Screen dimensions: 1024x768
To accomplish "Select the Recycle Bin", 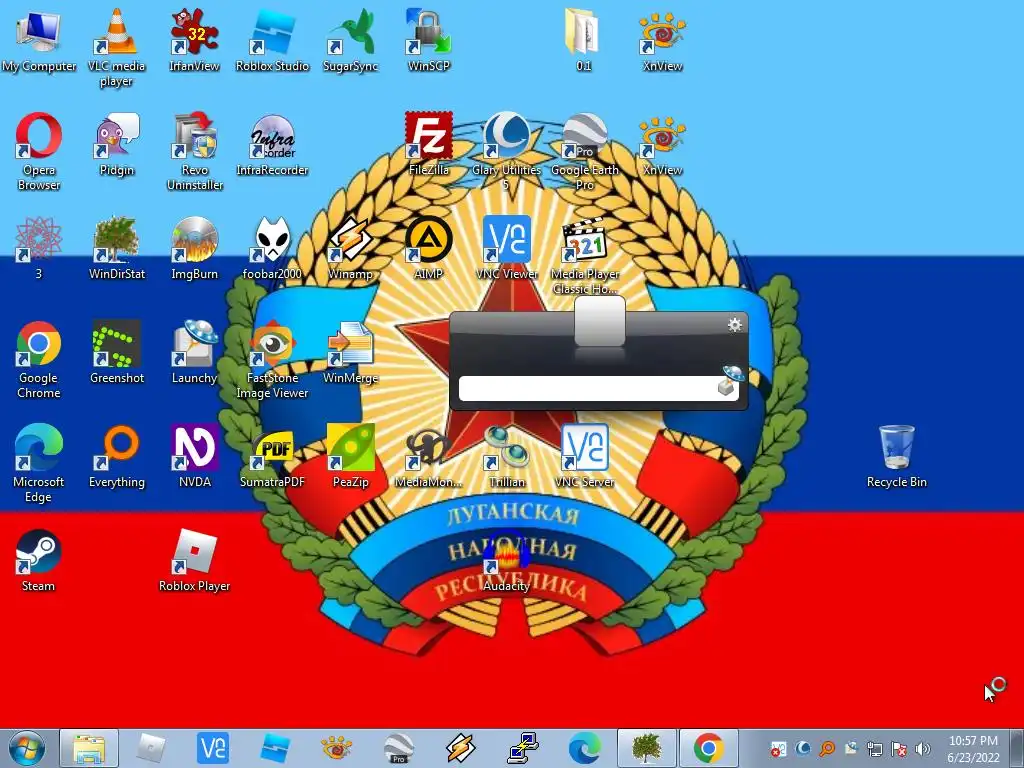I will tap(897, 456).
